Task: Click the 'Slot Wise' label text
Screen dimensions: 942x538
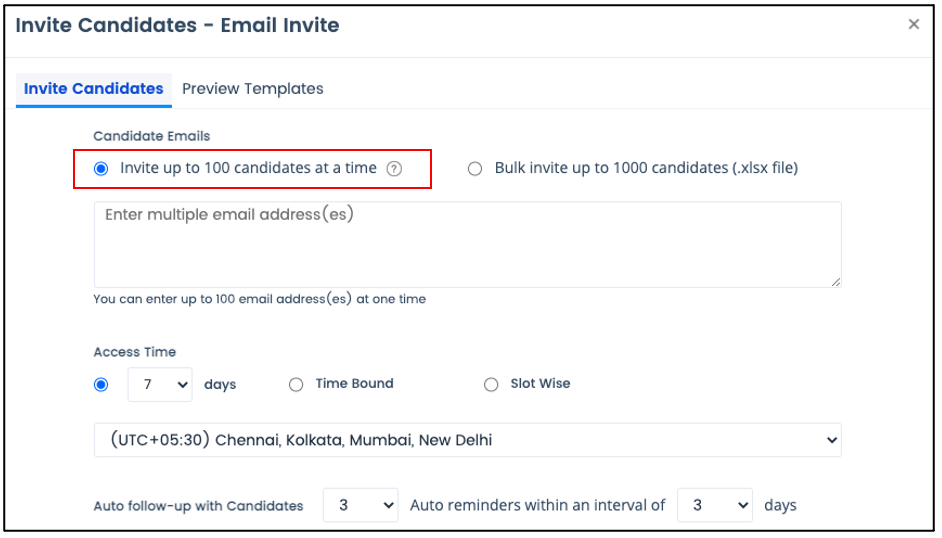Action: (540, 384)
